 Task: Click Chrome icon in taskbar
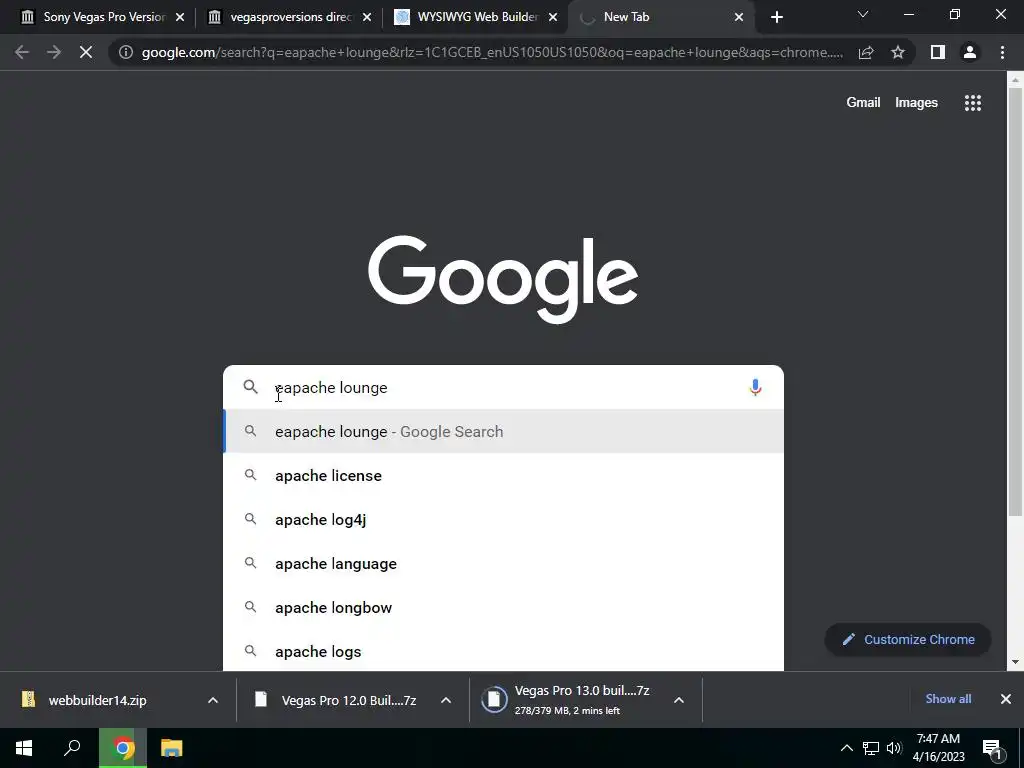(x=123, y=748)
